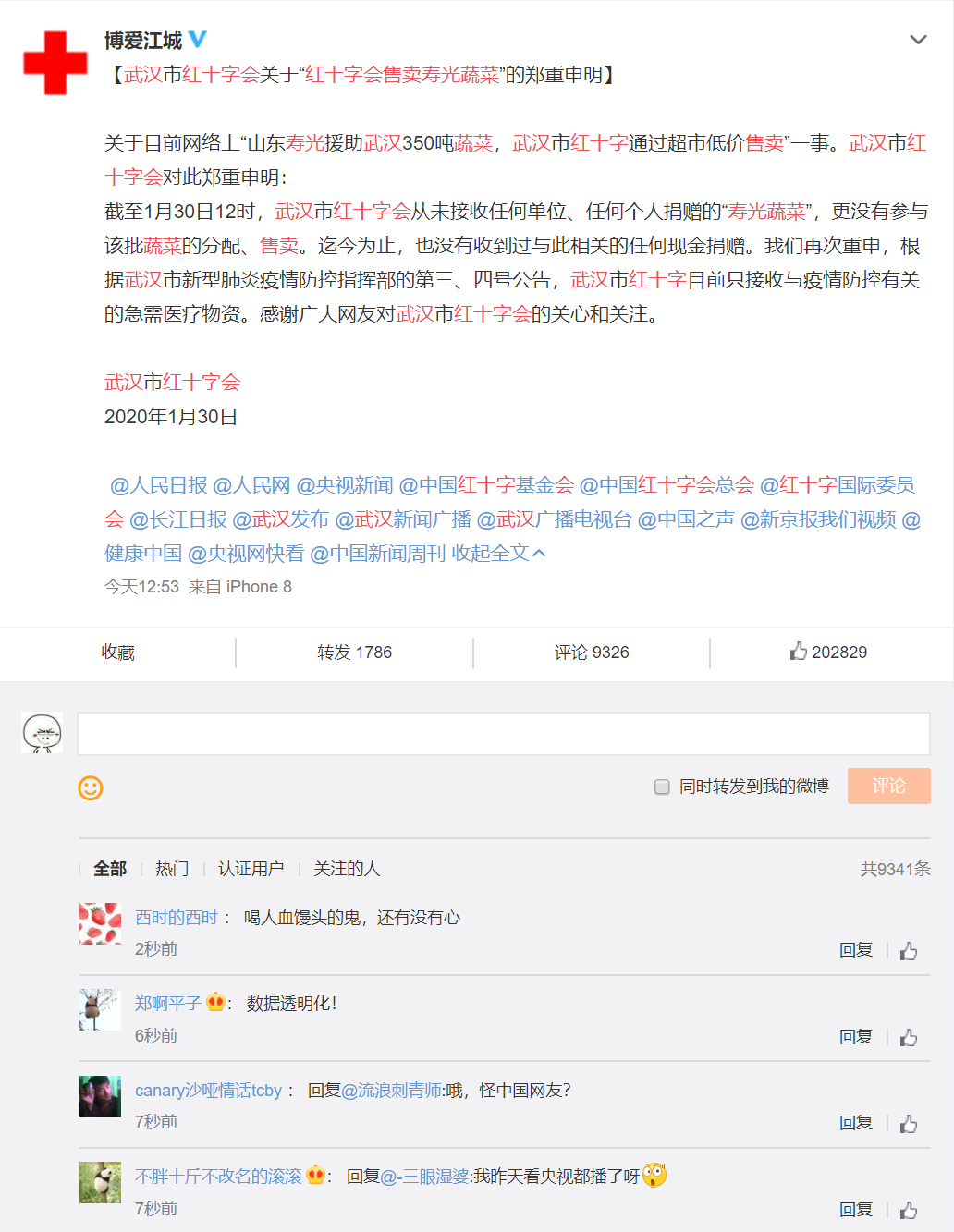This screenshot has height=1232, width=954.
Task: Open the @长江日报 mention
Action: pyautogui.click(x=178, y=519)
